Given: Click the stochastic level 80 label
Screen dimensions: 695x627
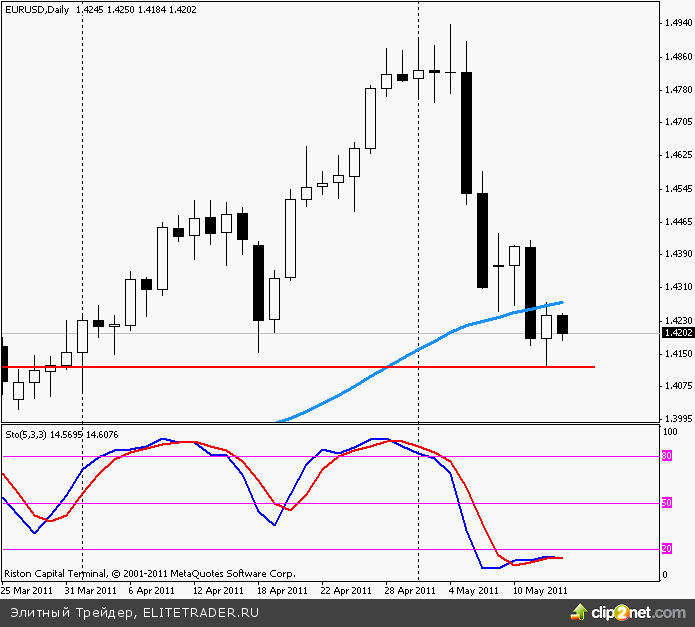Looking at the screenshot, I should tap(666, 456).
